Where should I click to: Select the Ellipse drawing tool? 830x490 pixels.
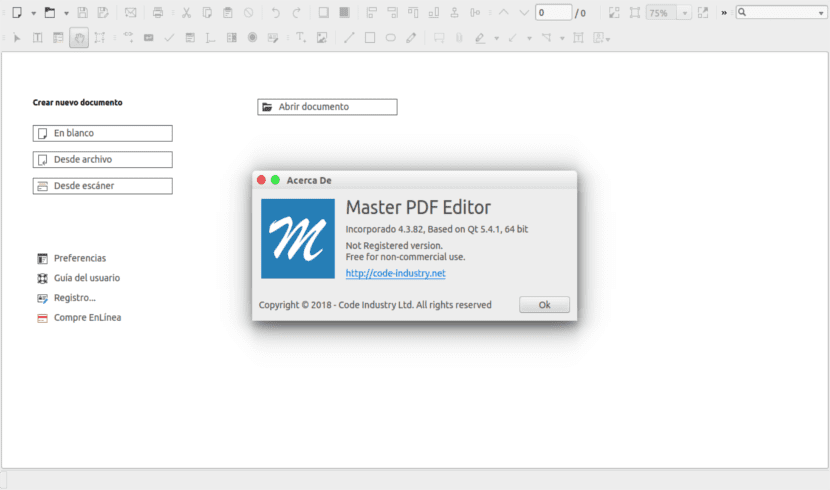(x=391, y=38)
